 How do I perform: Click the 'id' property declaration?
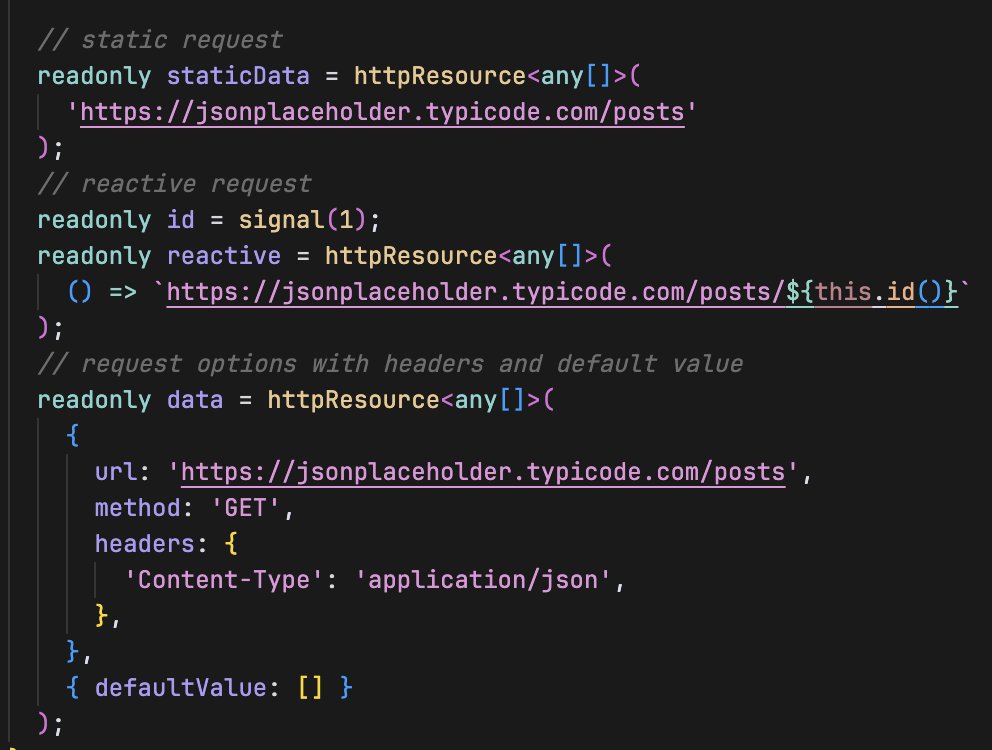(x=180, y=220)
